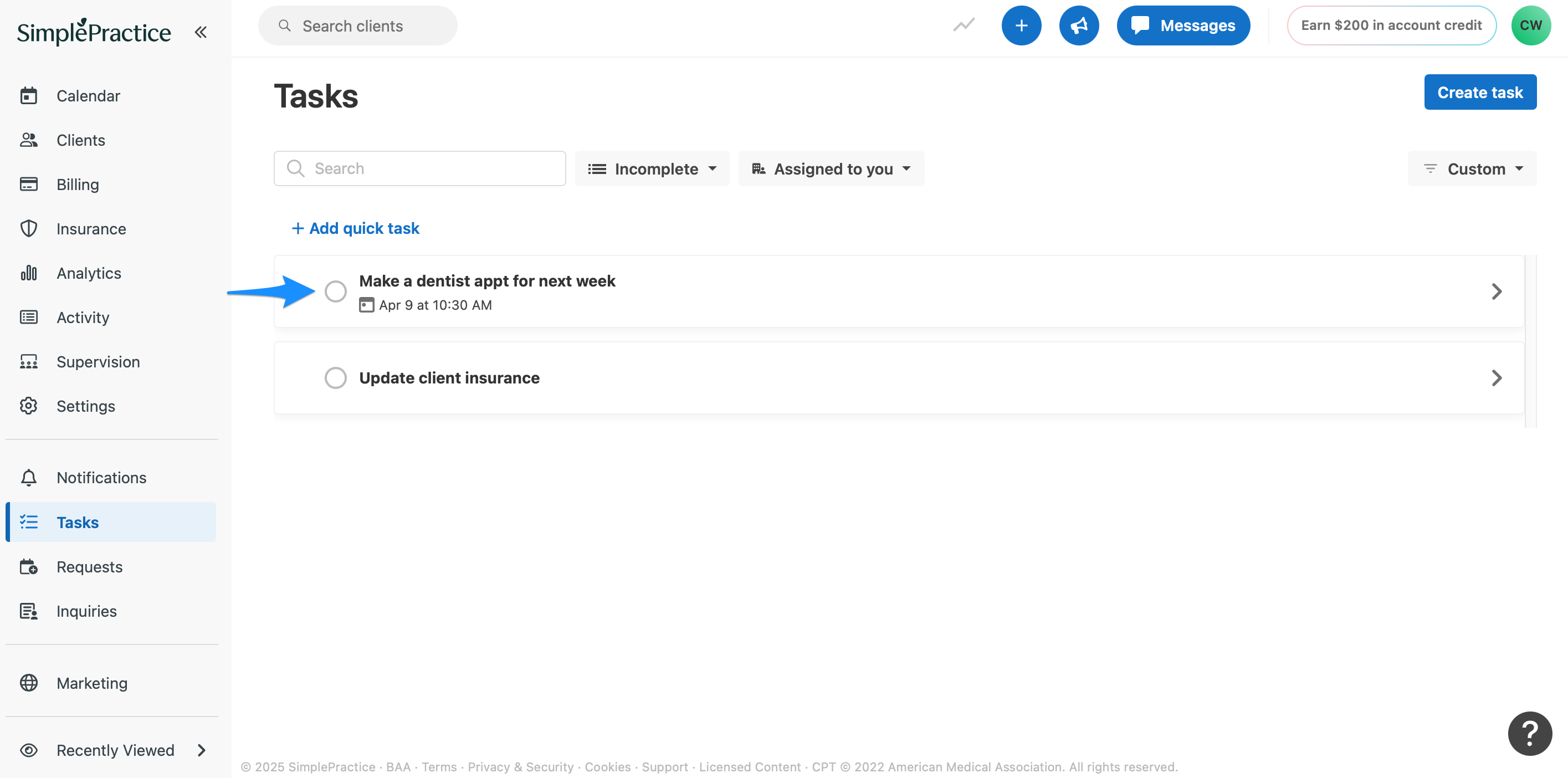Open the help question mark button
The image size is (1568, 778).
[x=1529, y=733]
